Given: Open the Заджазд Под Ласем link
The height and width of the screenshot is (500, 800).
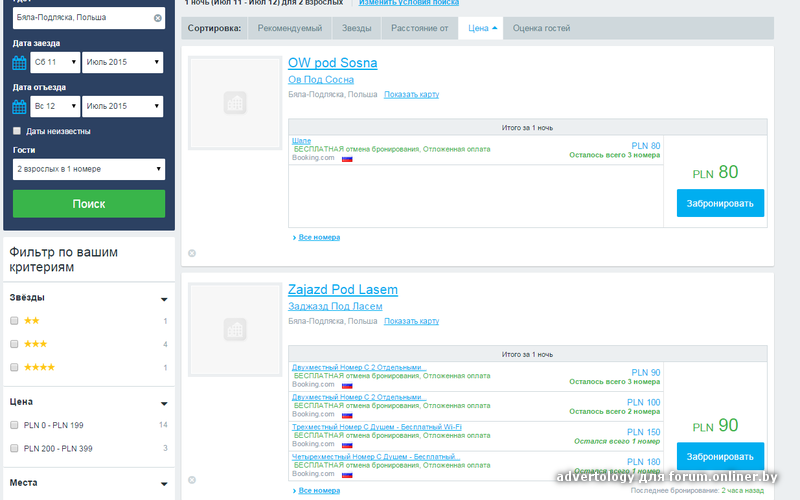Looking at the screenshot, I should point(335,306).
